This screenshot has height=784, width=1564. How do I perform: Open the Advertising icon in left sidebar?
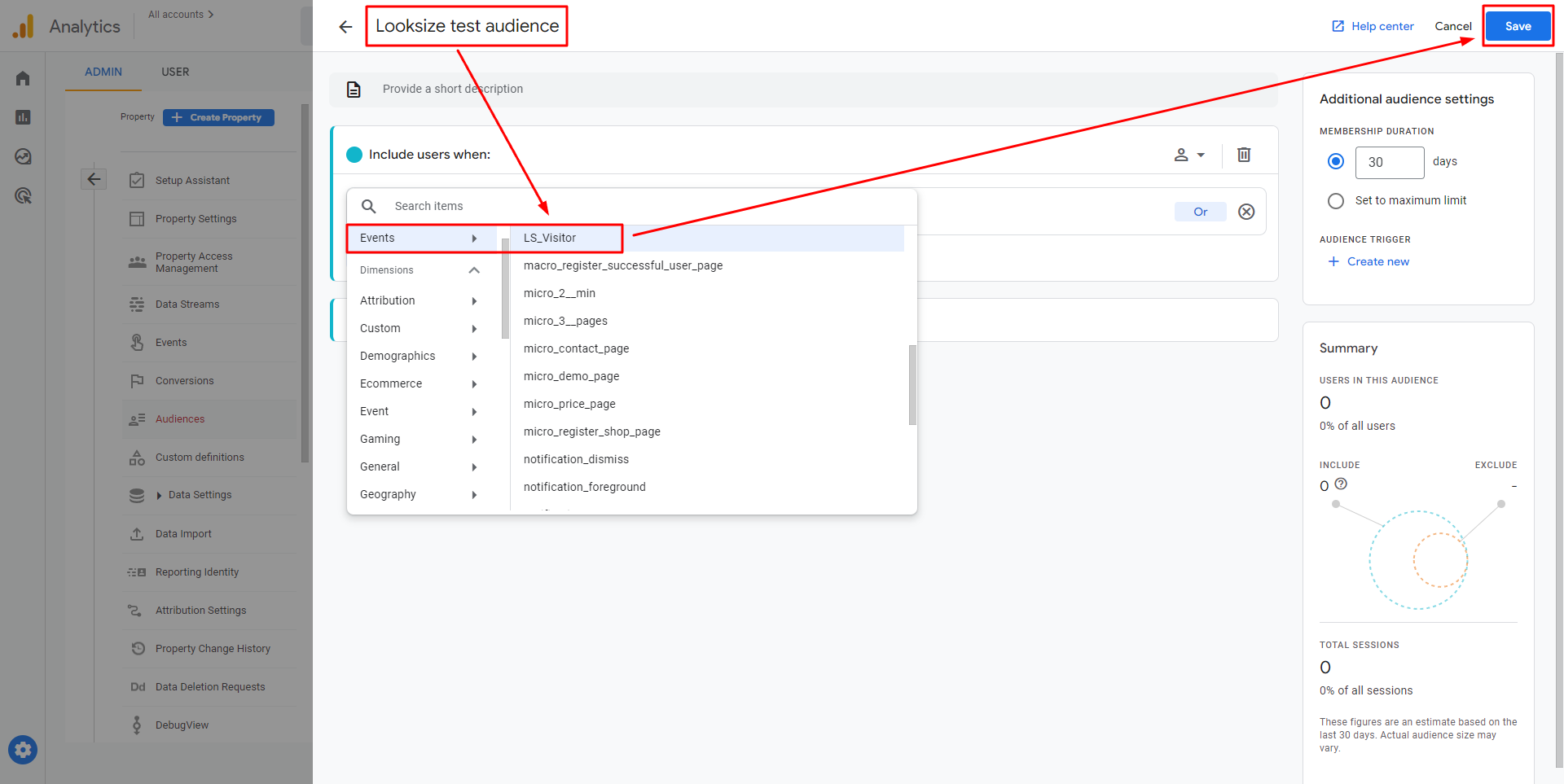(23, 195)
